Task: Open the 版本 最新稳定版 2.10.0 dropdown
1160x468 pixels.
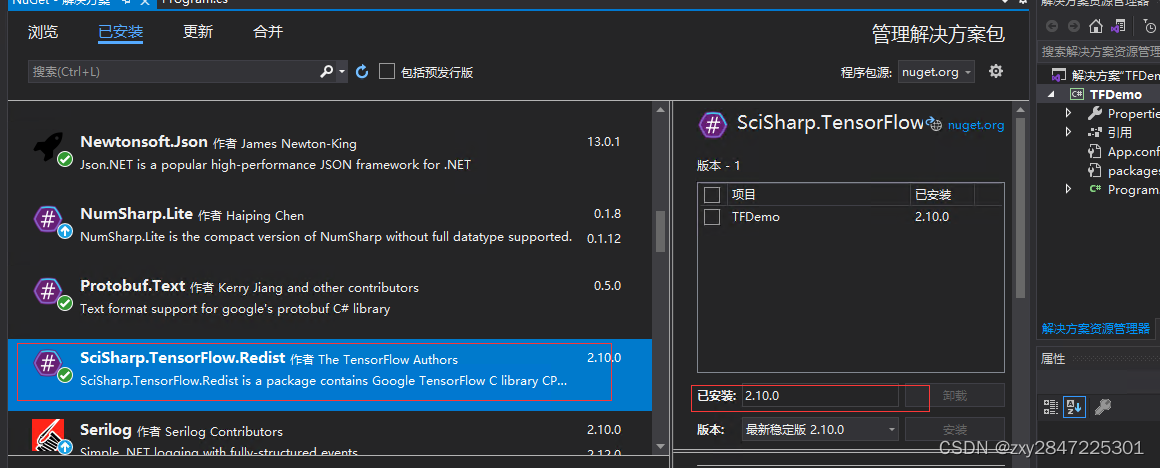Action: pos(820,430)
